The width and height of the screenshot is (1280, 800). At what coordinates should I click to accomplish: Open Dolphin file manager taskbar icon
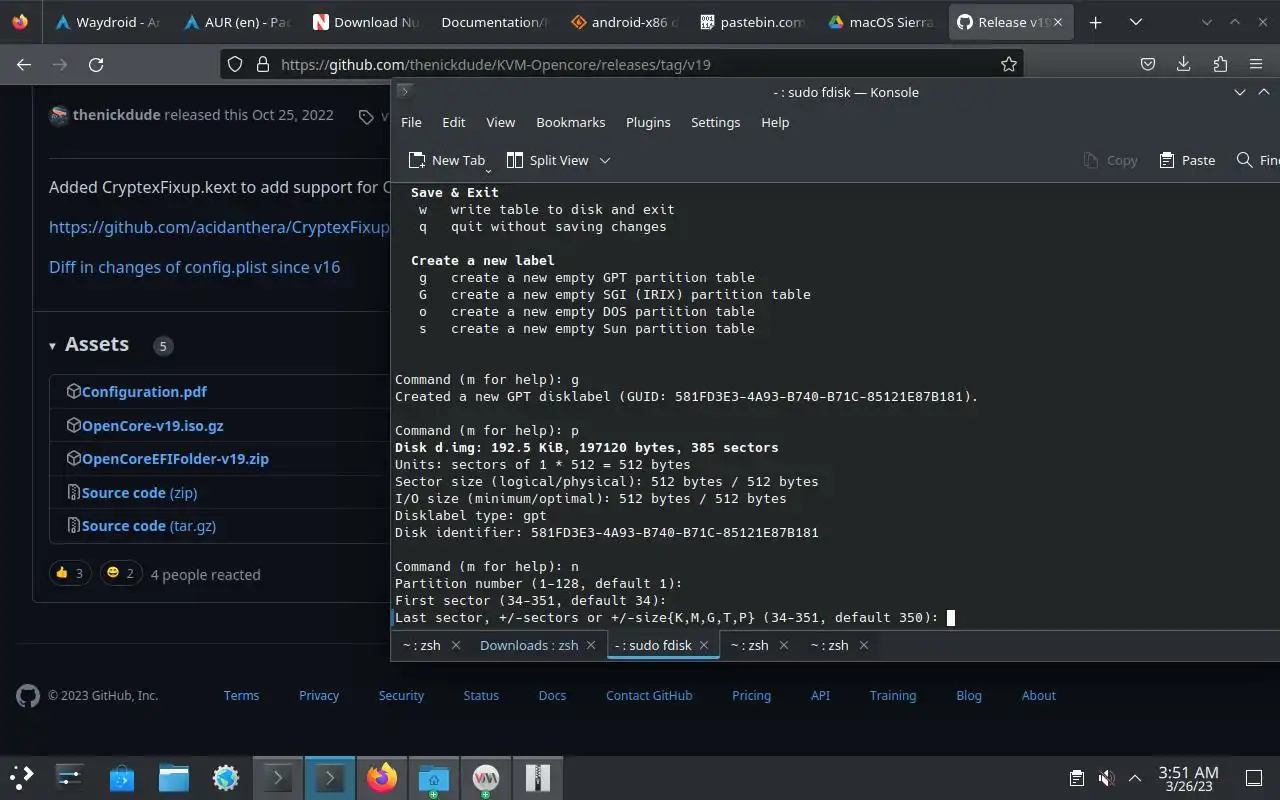(174, 777)
